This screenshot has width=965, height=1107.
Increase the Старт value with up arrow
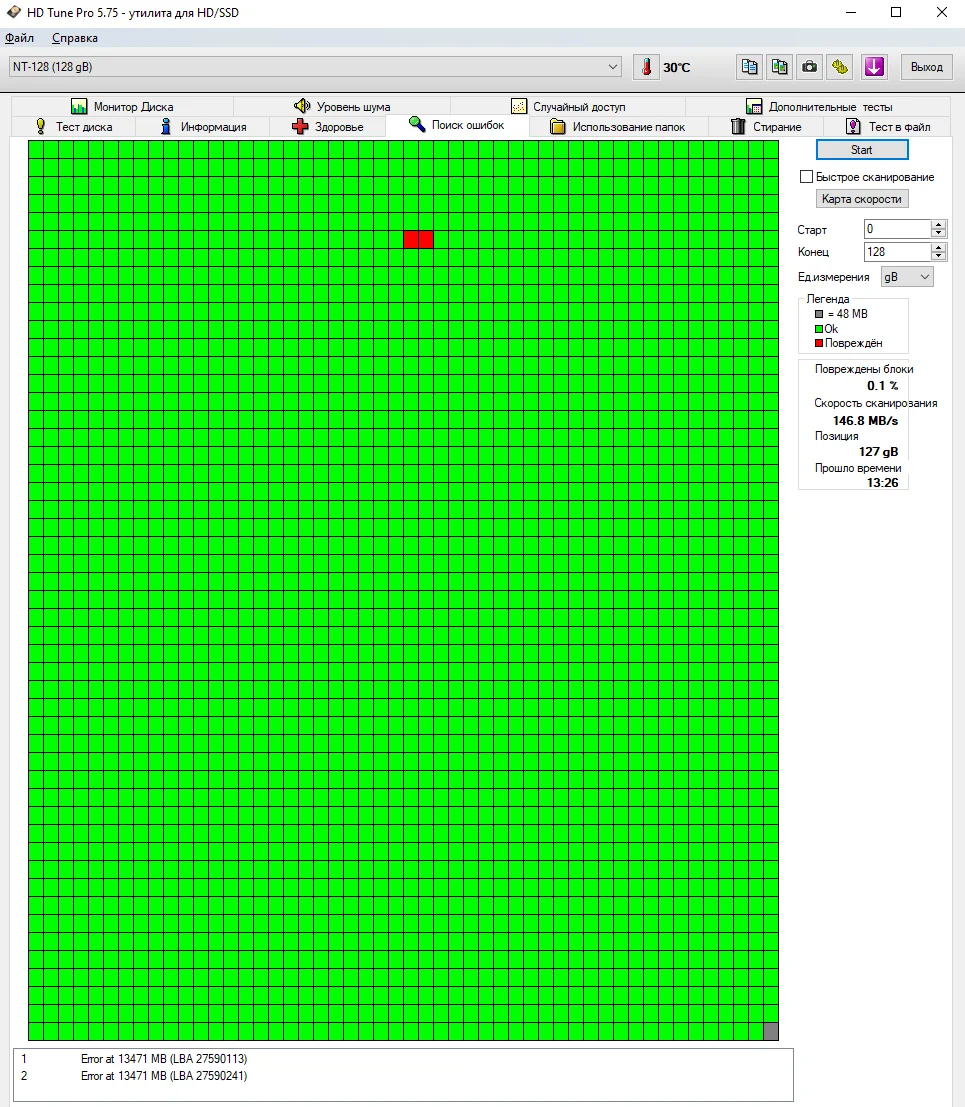(938, 225)
